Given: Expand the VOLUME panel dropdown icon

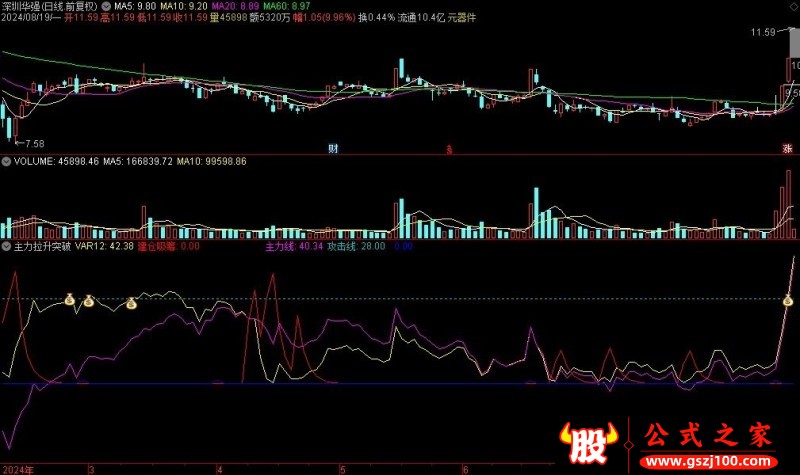Looking at the screenshot, I should point(6,162).
